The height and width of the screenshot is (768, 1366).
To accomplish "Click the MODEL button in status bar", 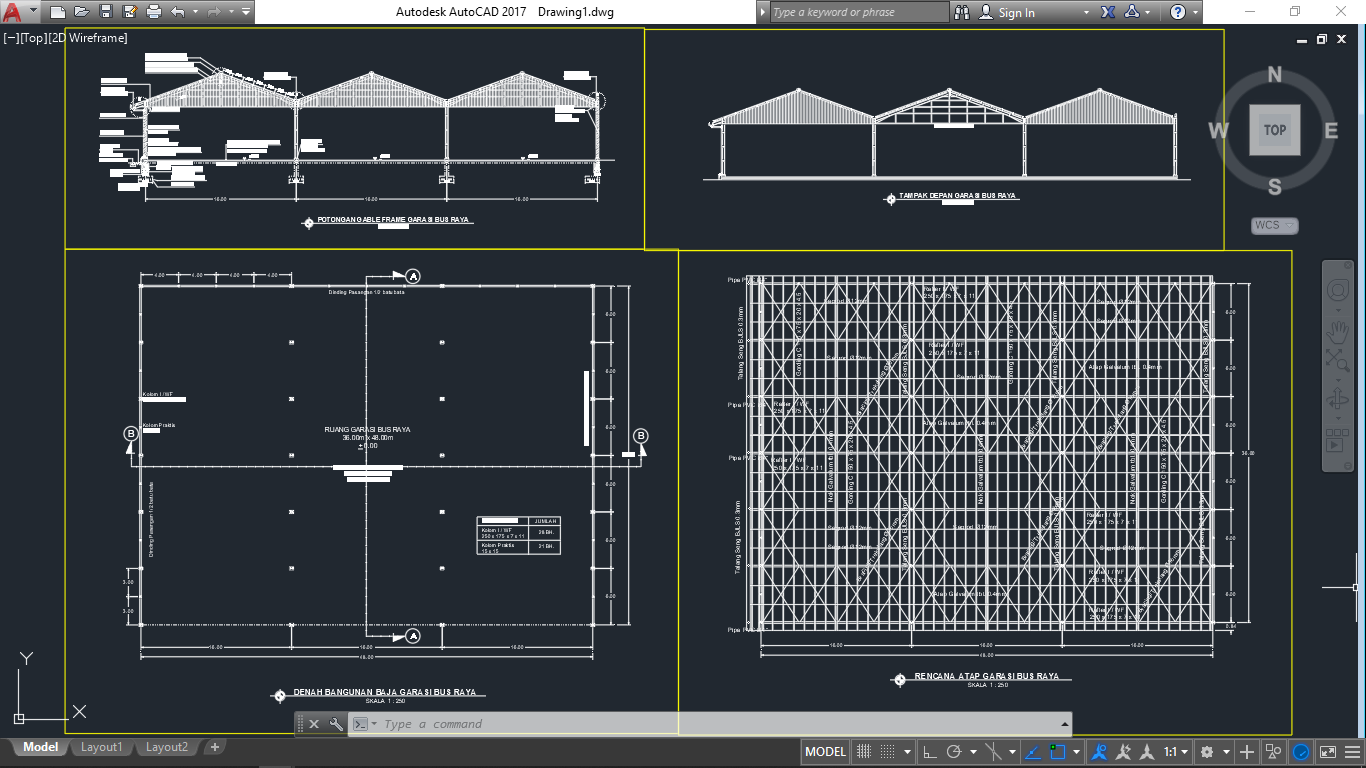I will pos(825,751).
